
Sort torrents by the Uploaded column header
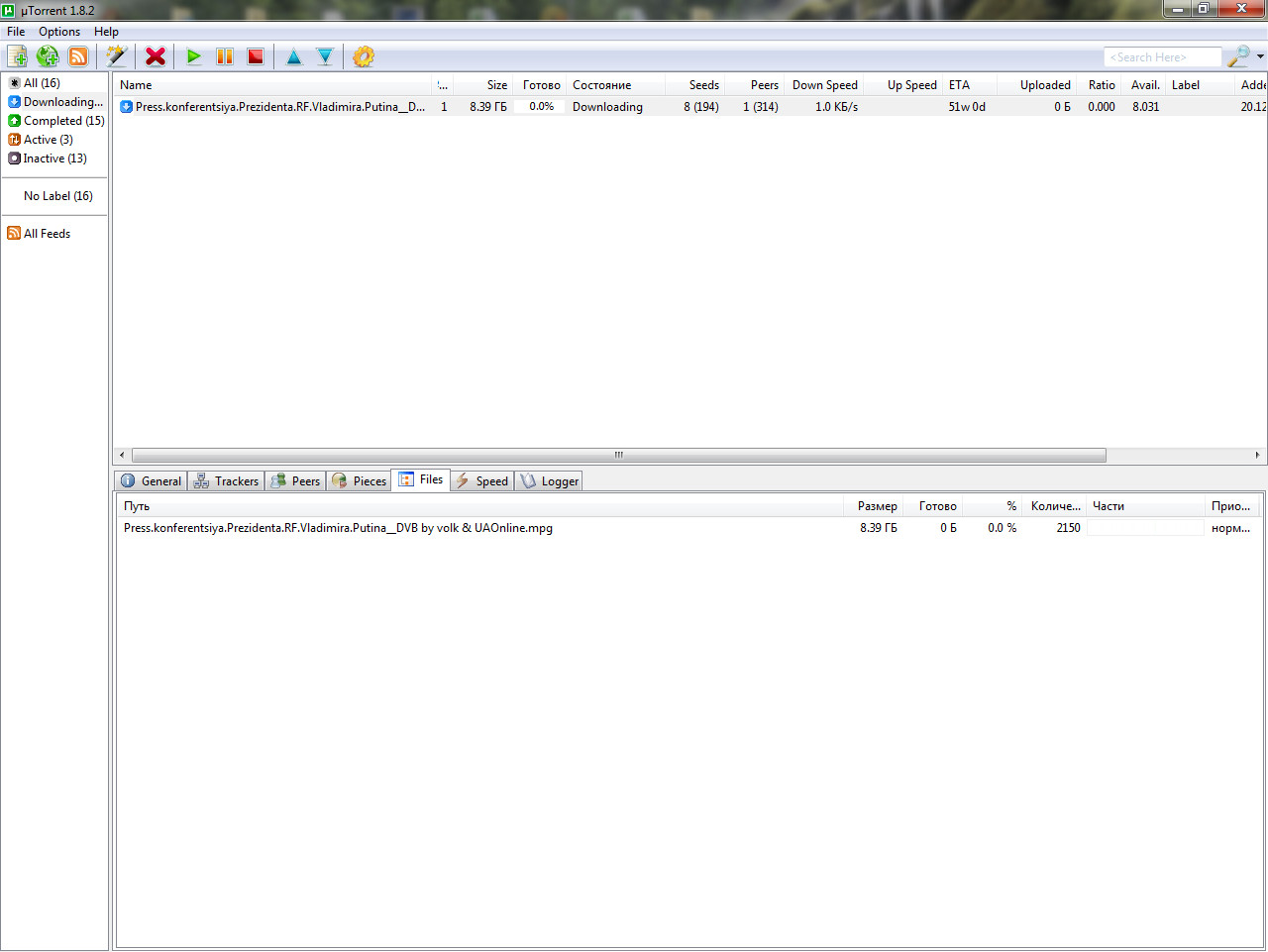1036,85
